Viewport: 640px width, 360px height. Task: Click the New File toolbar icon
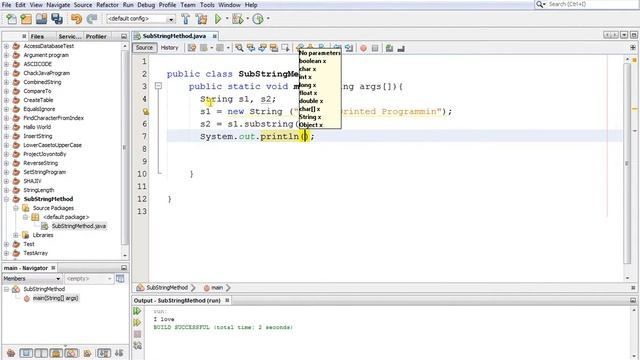(x=11, y=19)
